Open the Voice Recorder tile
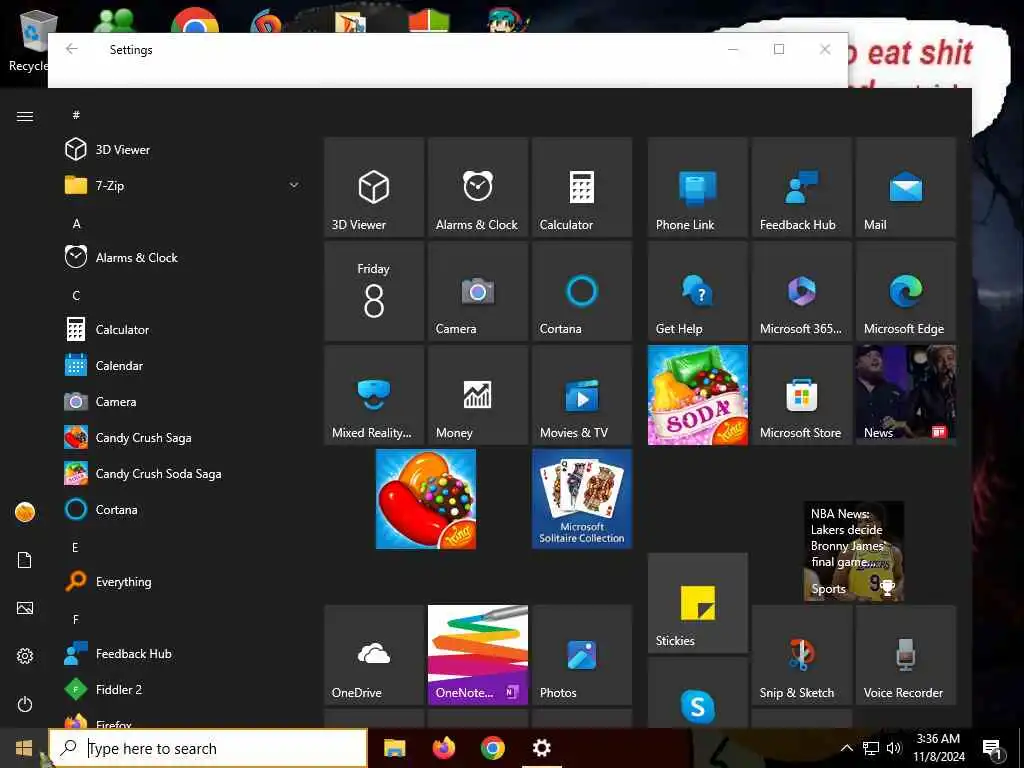The height and width of the screenshot is (768, 1024). pos(906,654)
